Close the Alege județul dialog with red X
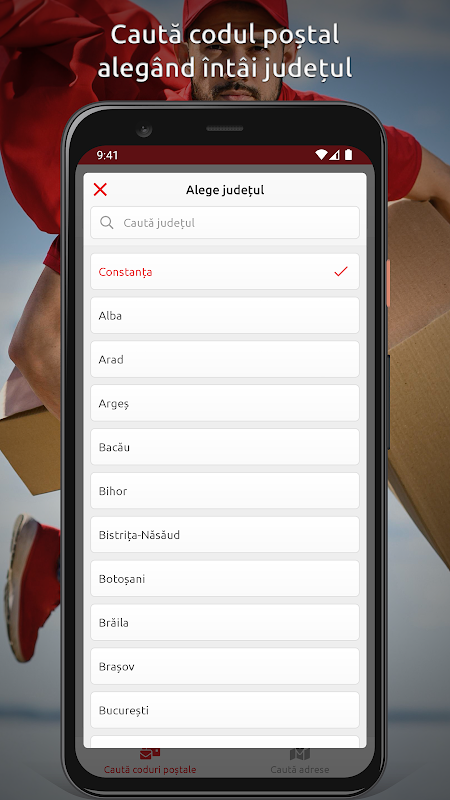This screenshot has width=450, height=800. pos(101,190)
